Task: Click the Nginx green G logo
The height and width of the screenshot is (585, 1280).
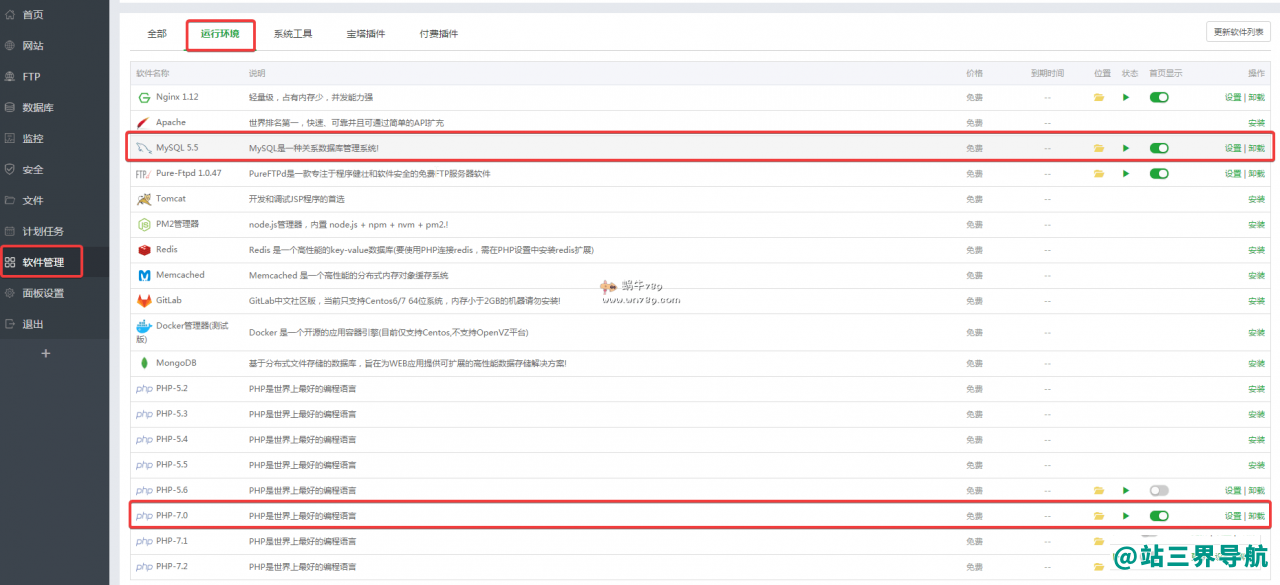Action: [144, 97]
